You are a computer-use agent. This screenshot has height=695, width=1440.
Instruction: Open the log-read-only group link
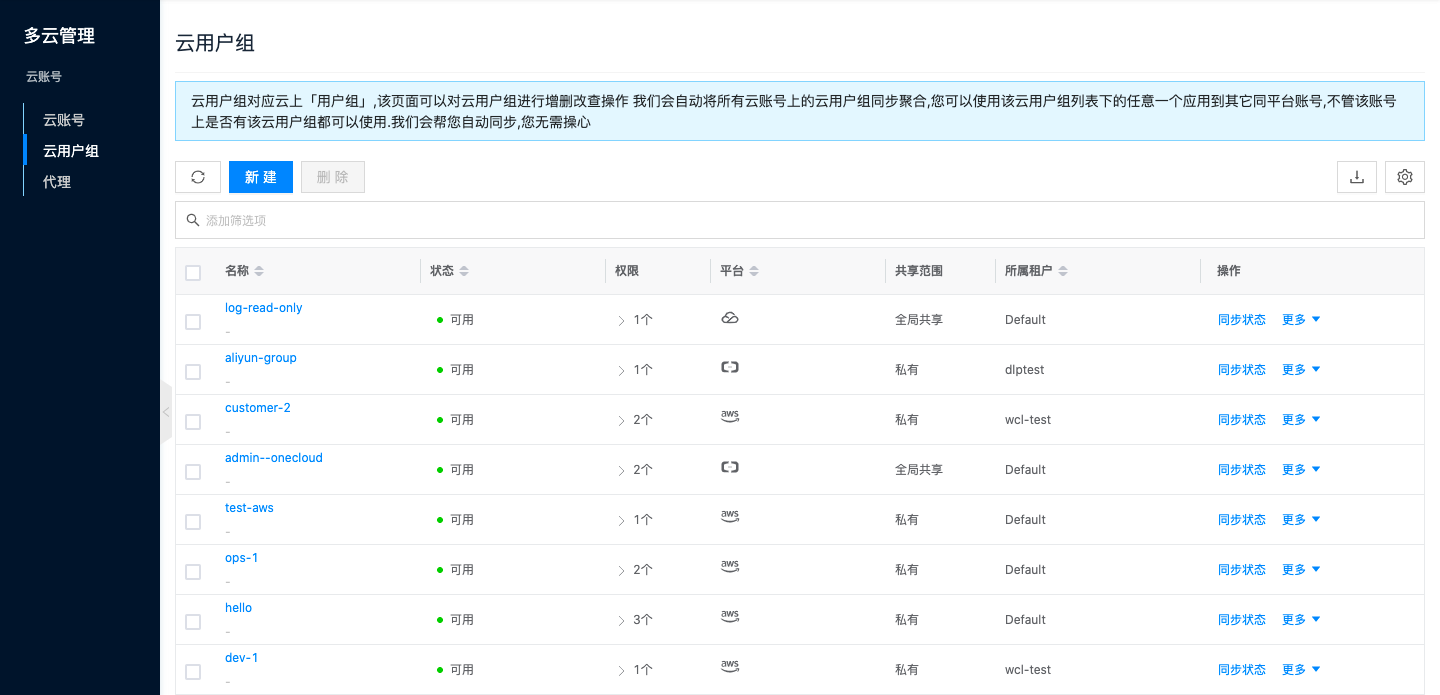(x=264, y=308)
